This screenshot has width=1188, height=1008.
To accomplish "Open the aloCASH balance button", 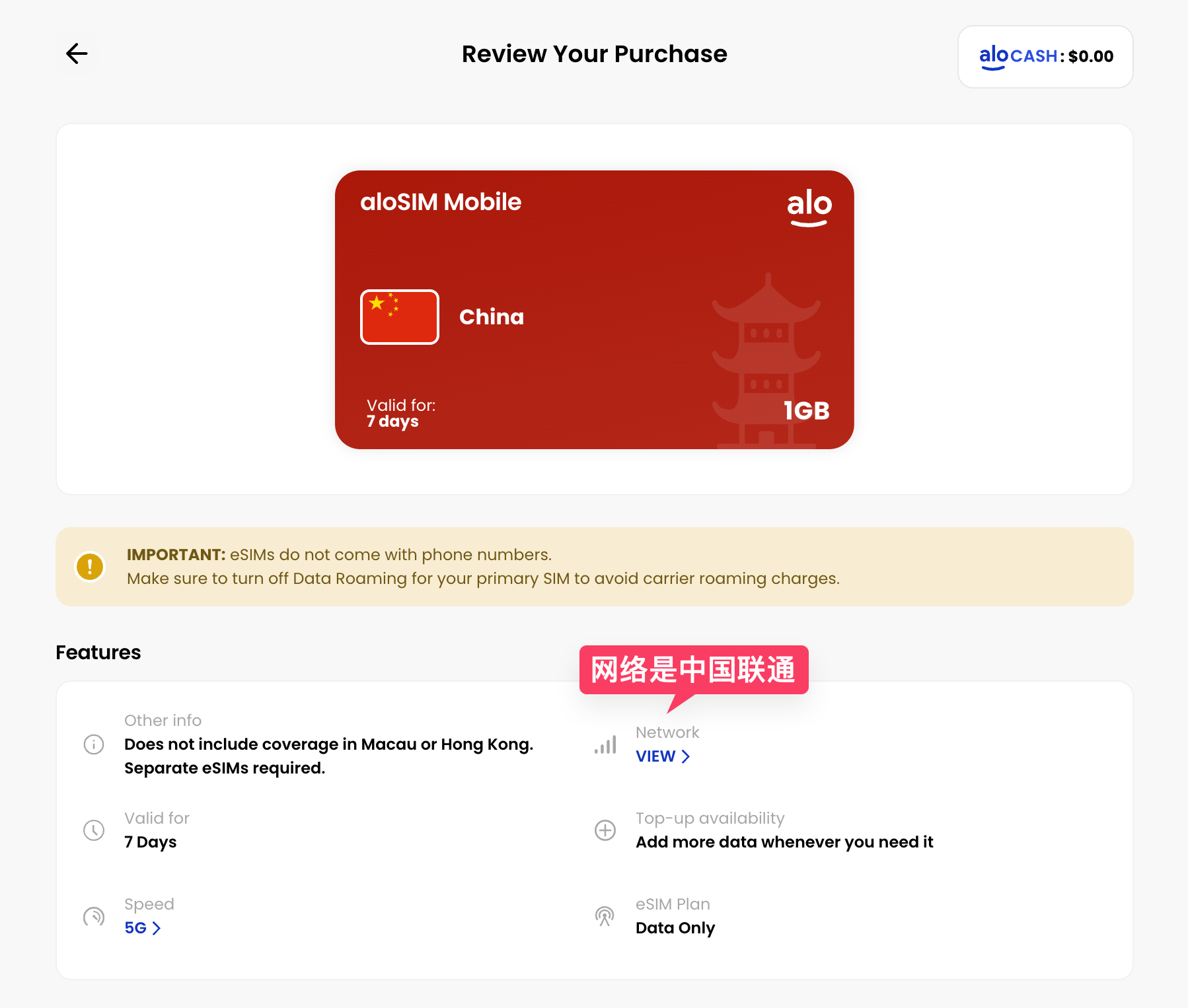I will point(1045,57).
